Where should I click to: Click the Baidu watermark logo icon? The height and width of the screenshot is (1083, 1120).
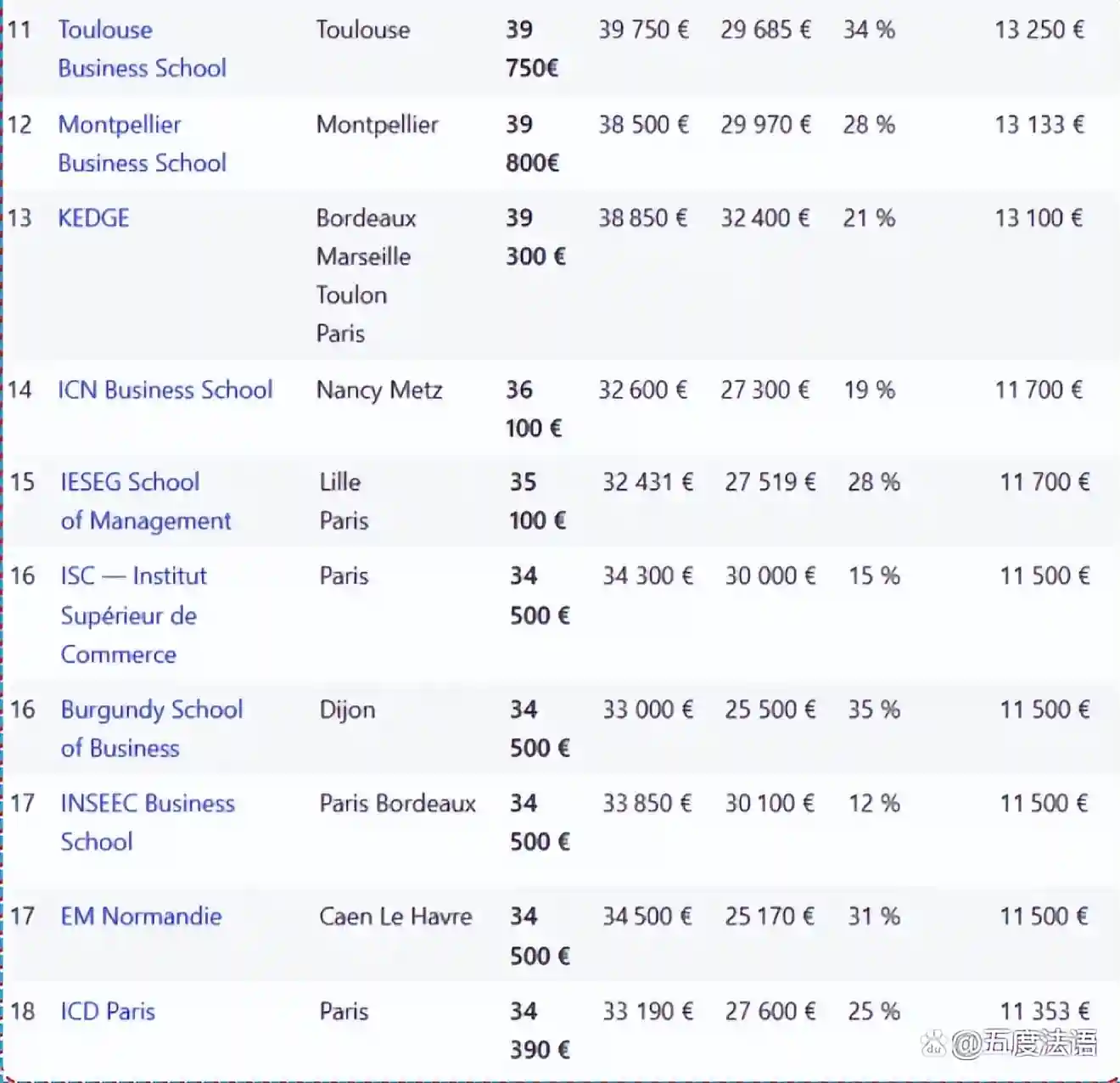(x=934, y=1043)
